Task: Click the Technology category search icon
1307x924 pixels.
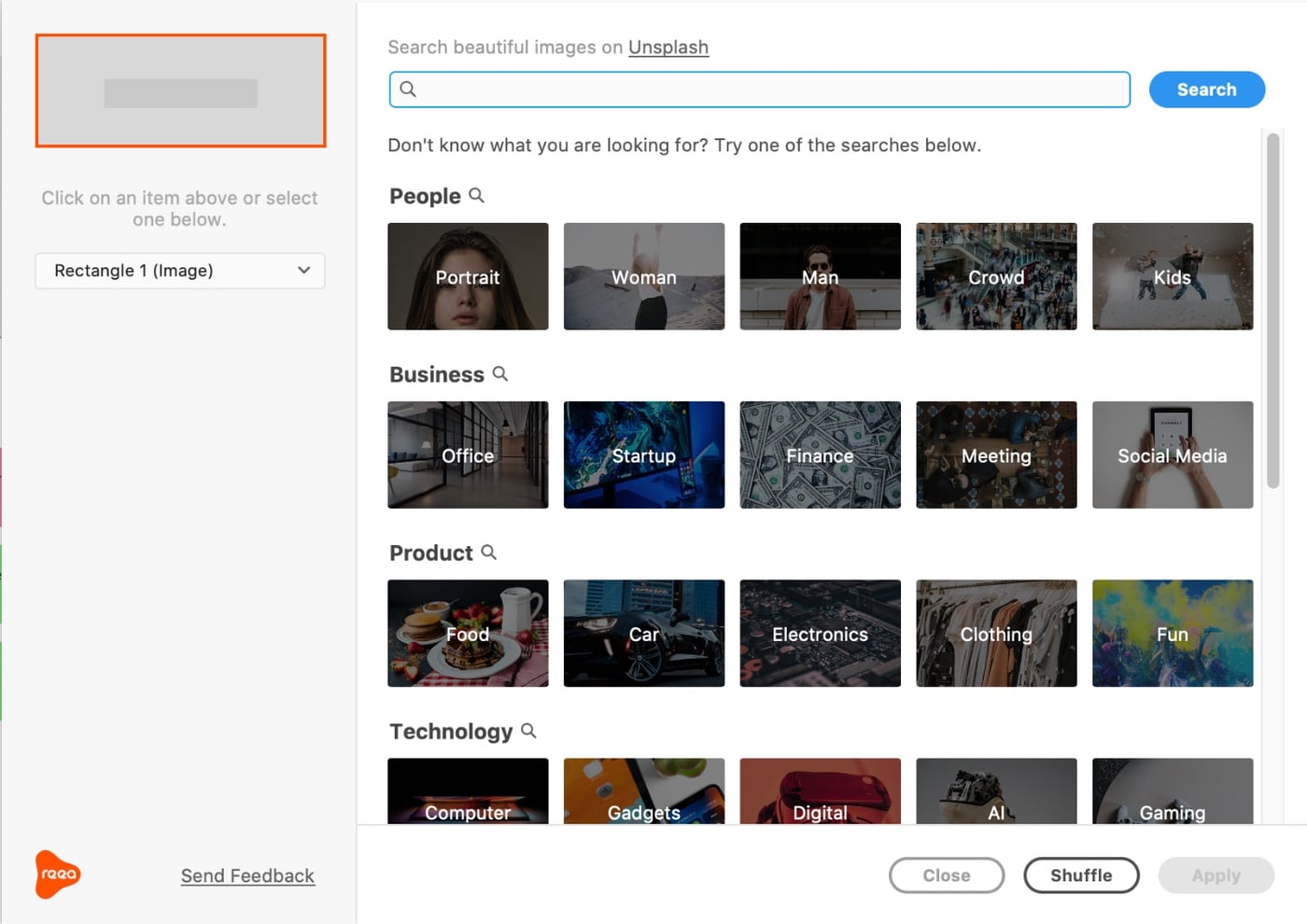Action: (x=528, y=730)
